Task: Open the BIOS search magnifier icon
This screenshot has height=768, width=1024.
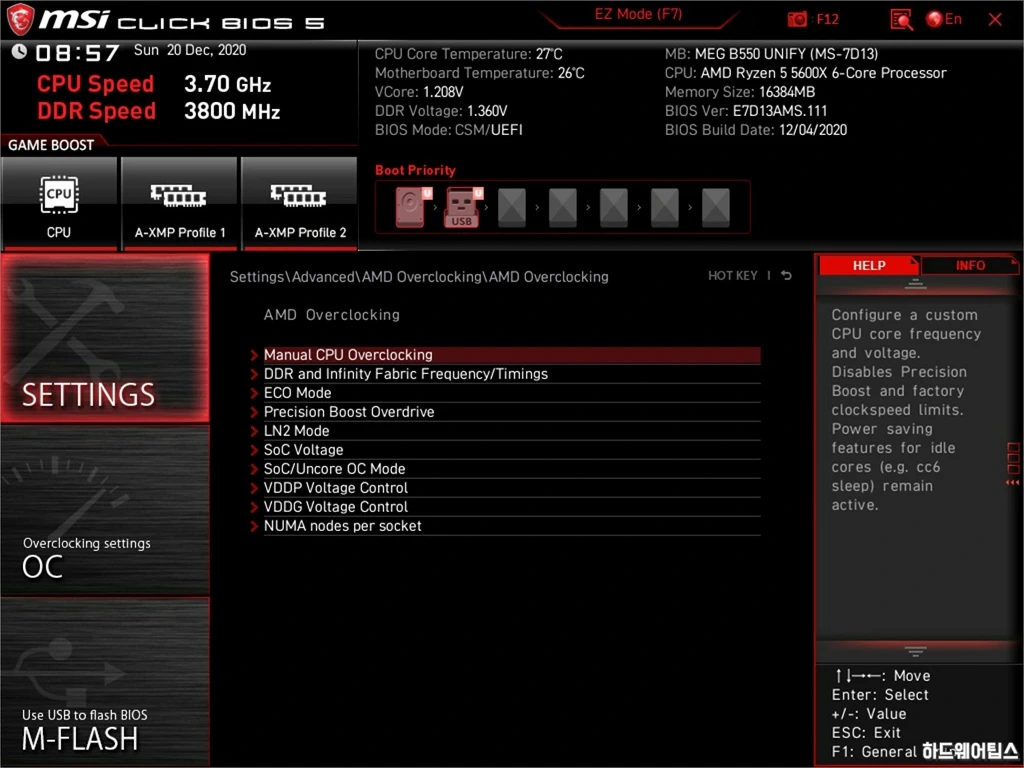Action: [x=901, y=20]
